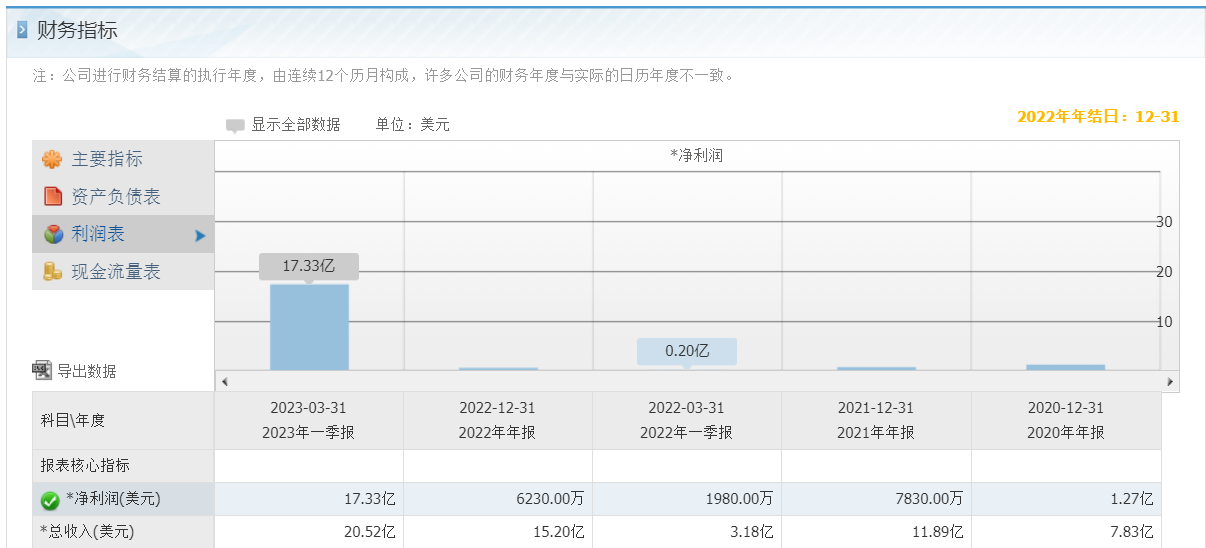Click the 2021年年报 column header
The width and height of the screenshot is (1206, 548).
(x=876, y=421)
